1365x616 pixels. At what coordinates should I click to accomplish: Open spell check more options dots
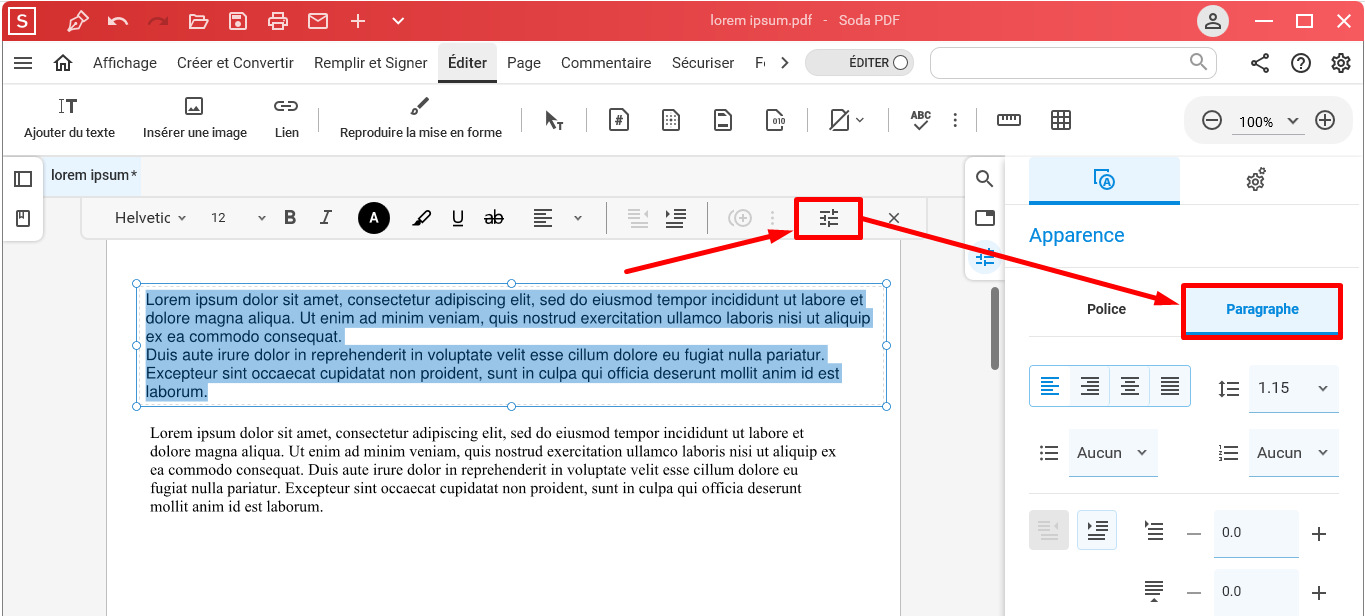955,121
